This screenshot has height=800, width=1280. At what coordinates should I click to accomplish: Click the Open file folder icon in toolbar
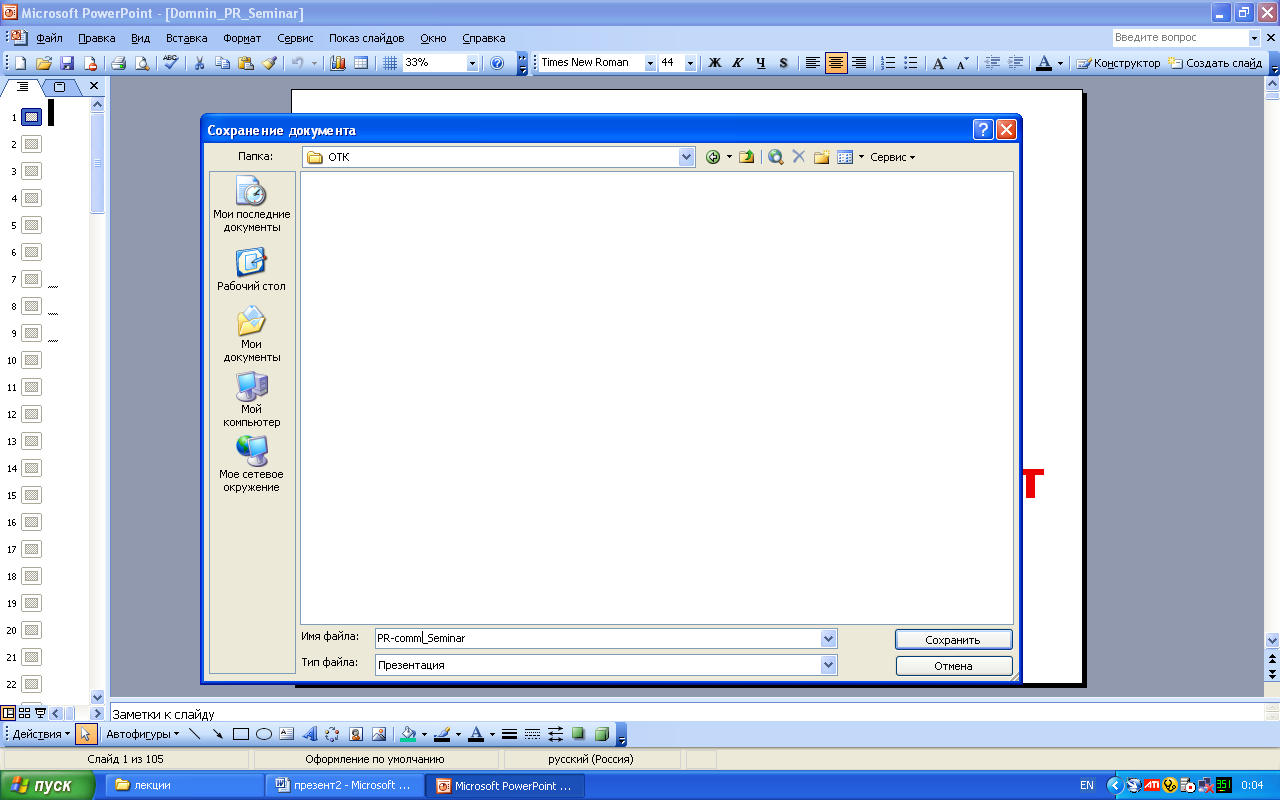pos(44,63)
